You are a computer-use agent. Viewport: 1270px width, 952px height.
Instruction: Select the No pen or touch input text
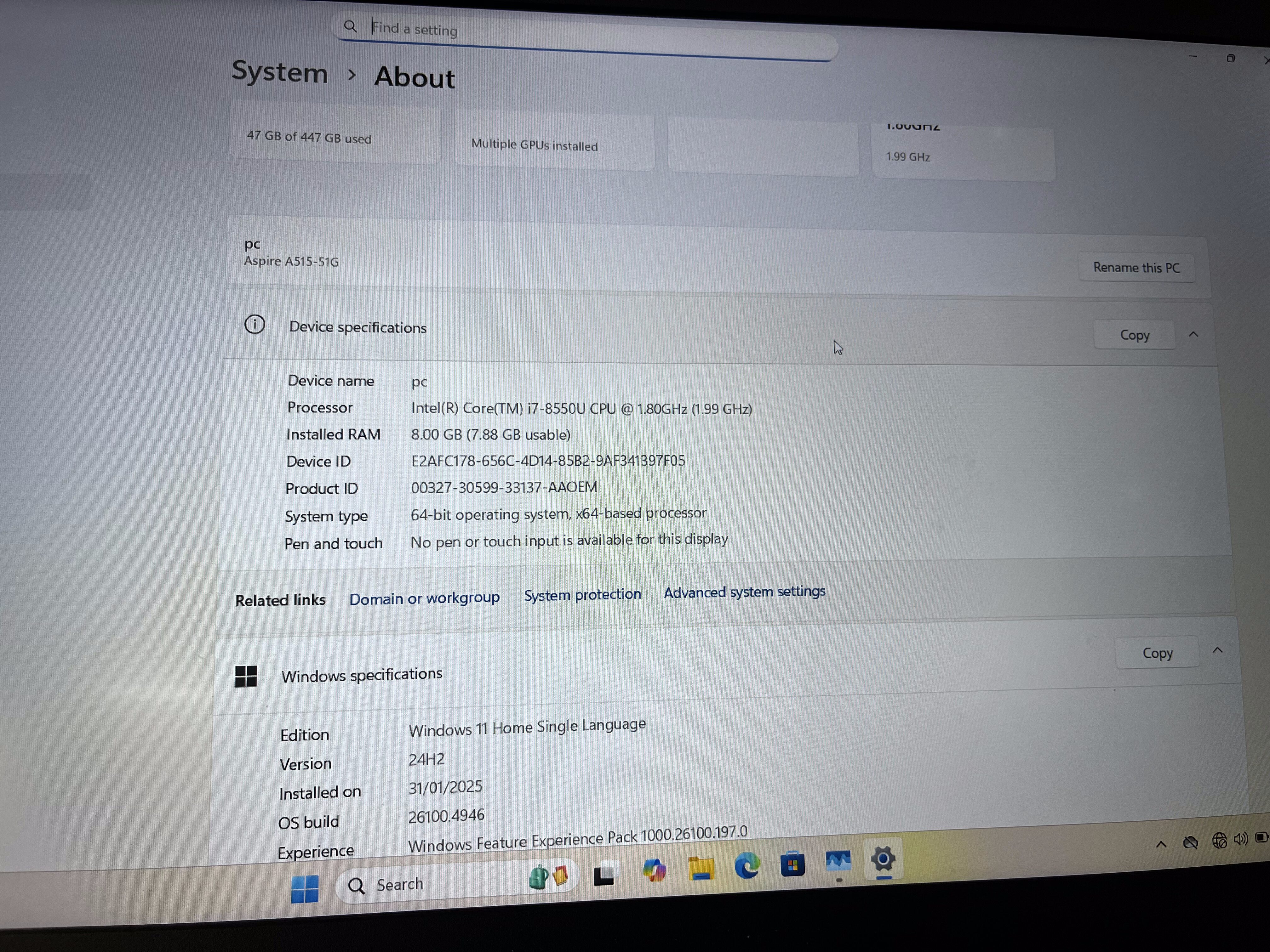[569, 541]
